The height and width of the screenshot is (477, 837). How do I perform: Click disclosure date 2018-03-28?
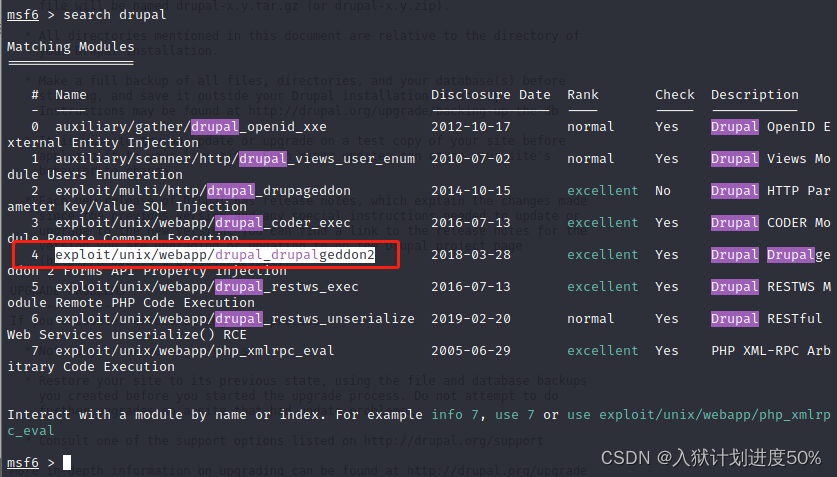click(471, 255)
